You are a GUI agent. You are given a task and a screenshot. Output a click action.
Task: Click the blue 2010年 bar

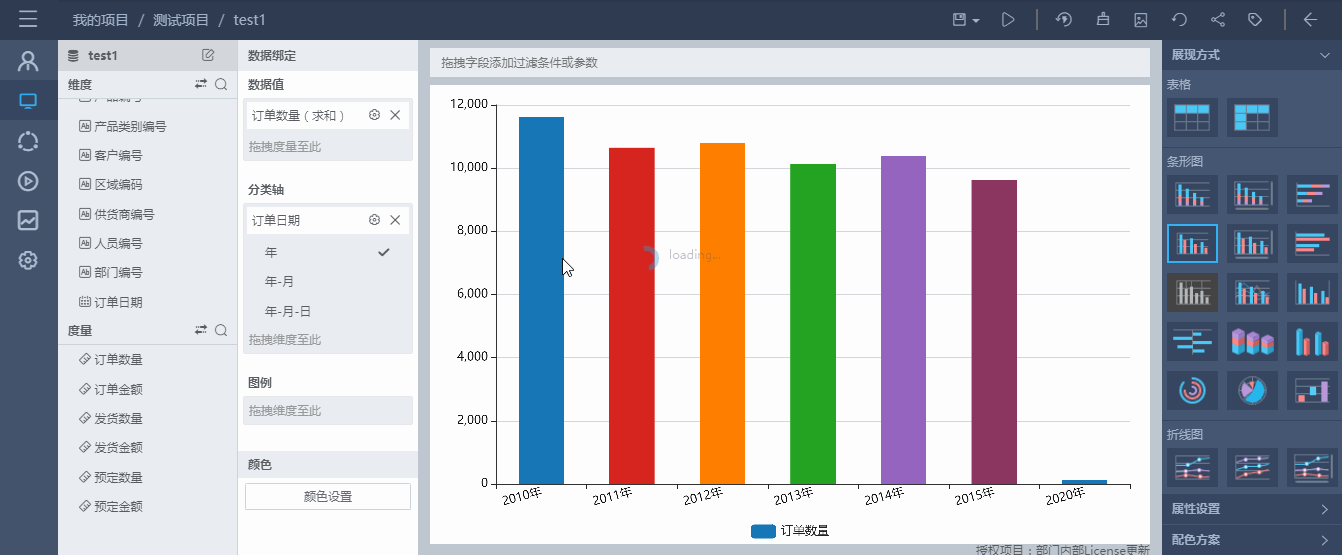[x=541, y=300]
